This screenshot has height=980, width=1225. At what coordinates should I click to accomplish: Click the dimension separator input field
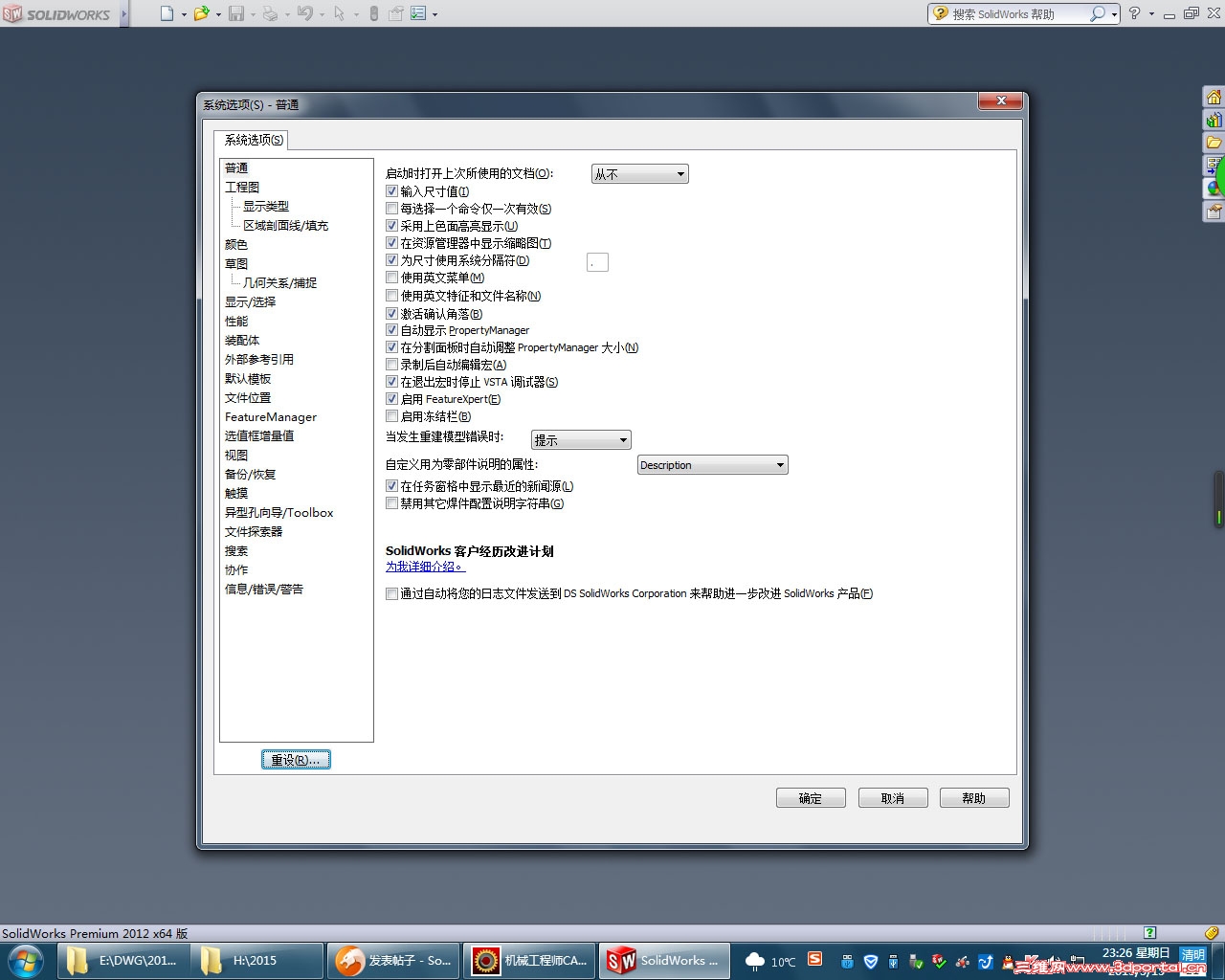pos(597,262)
